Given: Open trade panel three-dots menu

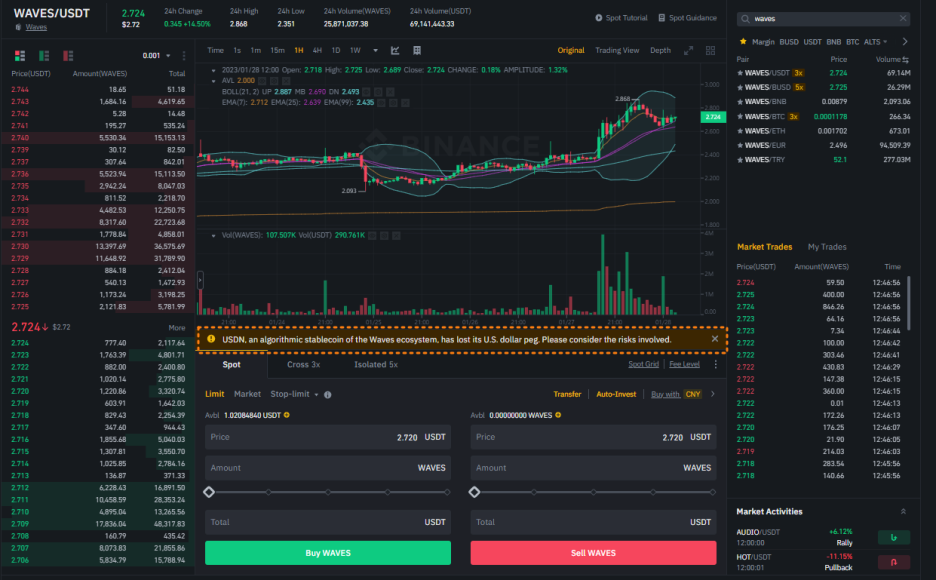Looking at the screenshot, I should click(x=716, y=364).
